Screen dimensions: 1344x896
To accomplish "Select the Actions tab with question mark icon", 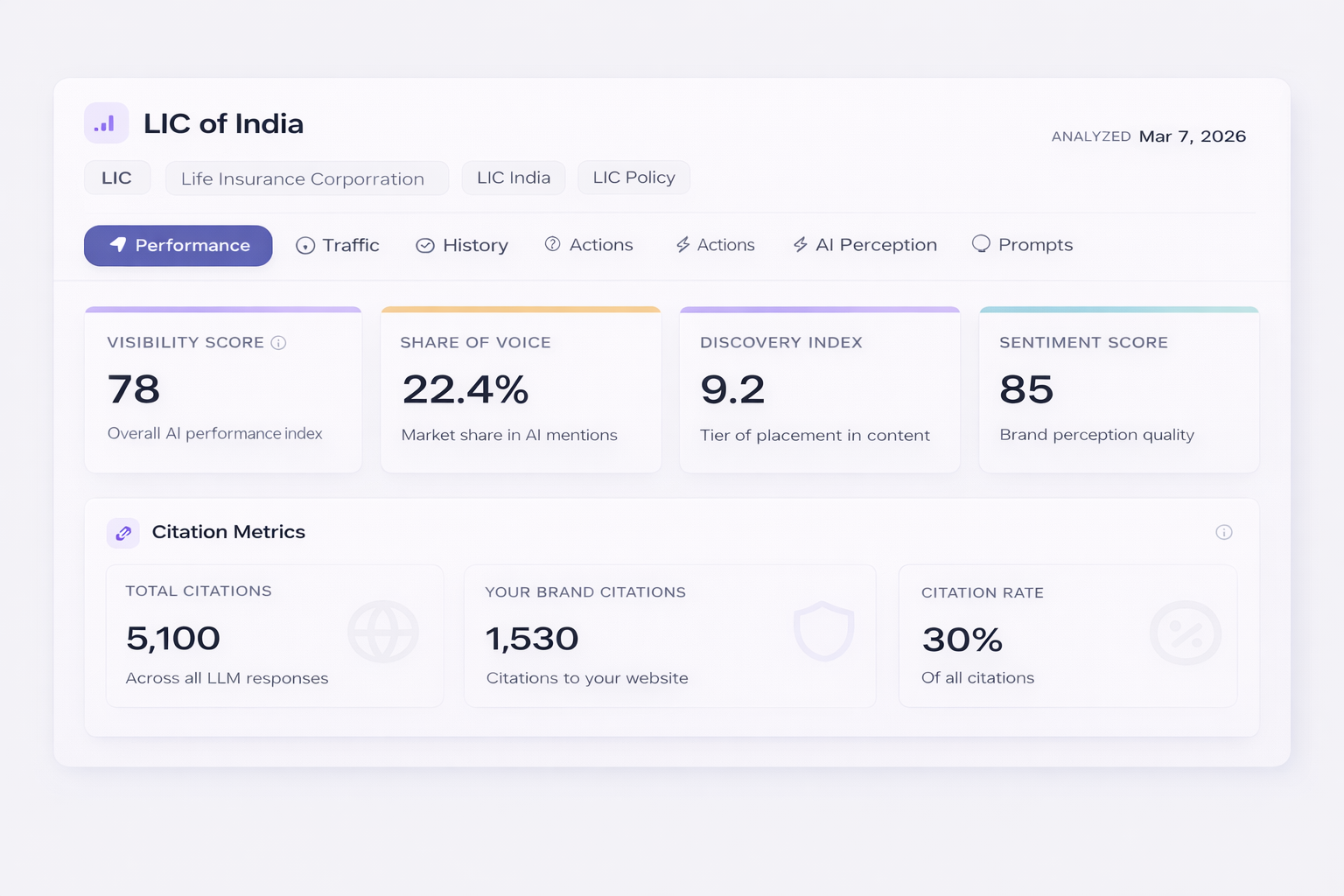I will (x=589, y=245).
